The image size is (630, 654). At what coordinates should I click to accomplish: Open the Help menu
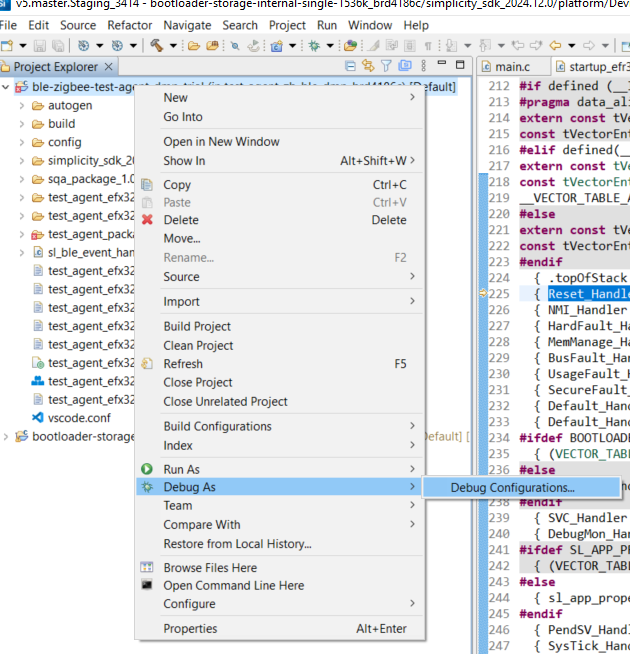coord(416,25)
